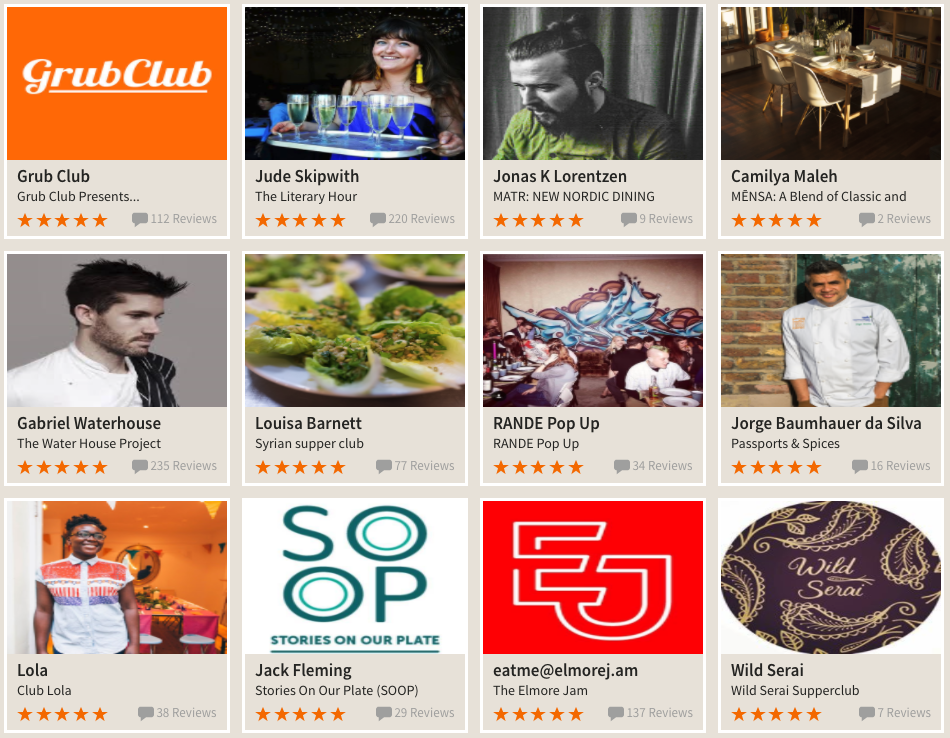950x738 pixels.
Task: Click the review bubble icon for Jonas K Lorentzen
Action: click(x=629, y=219)
